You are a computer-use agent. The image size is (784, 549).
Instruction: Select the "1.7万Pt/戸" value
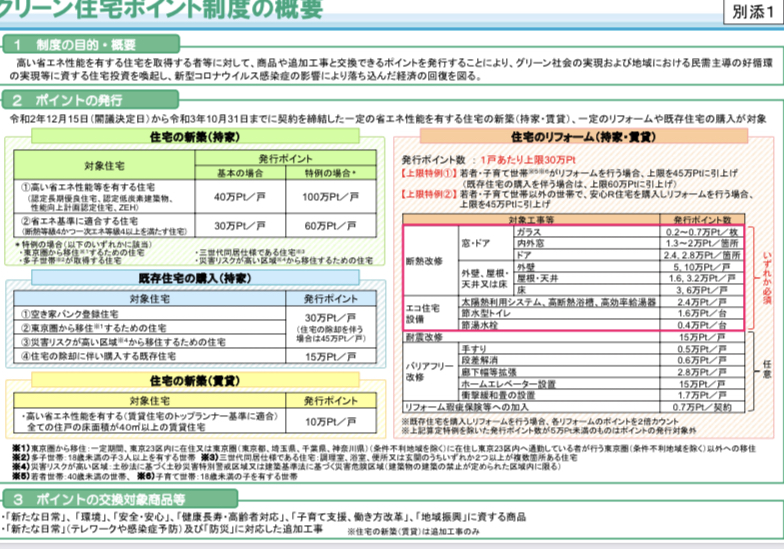702,396
